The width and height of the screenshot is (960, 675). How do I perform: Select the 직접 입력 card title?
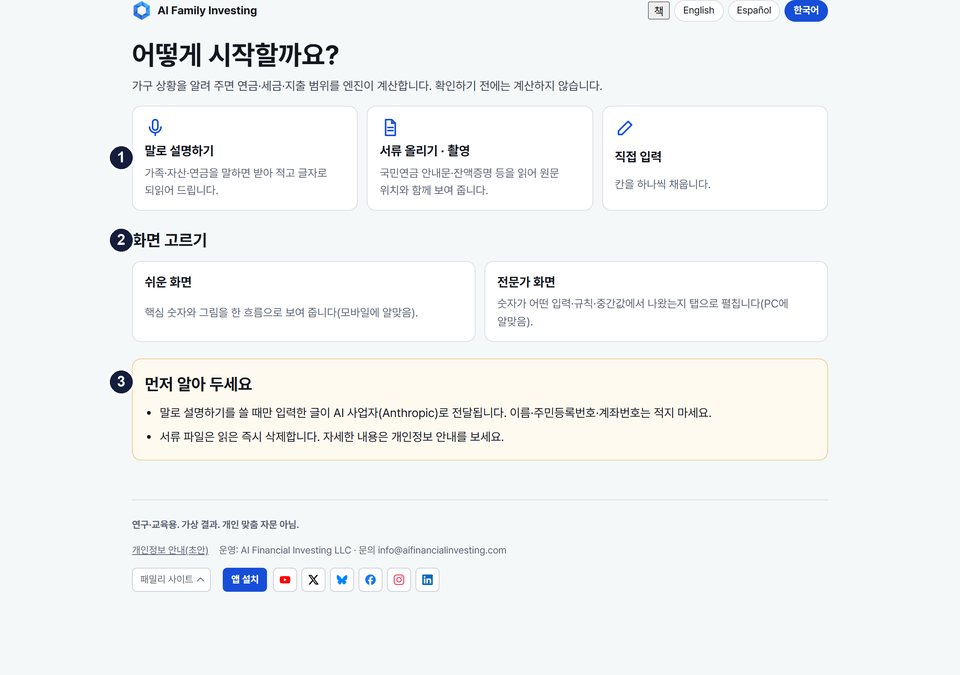(x=638, y=157)
